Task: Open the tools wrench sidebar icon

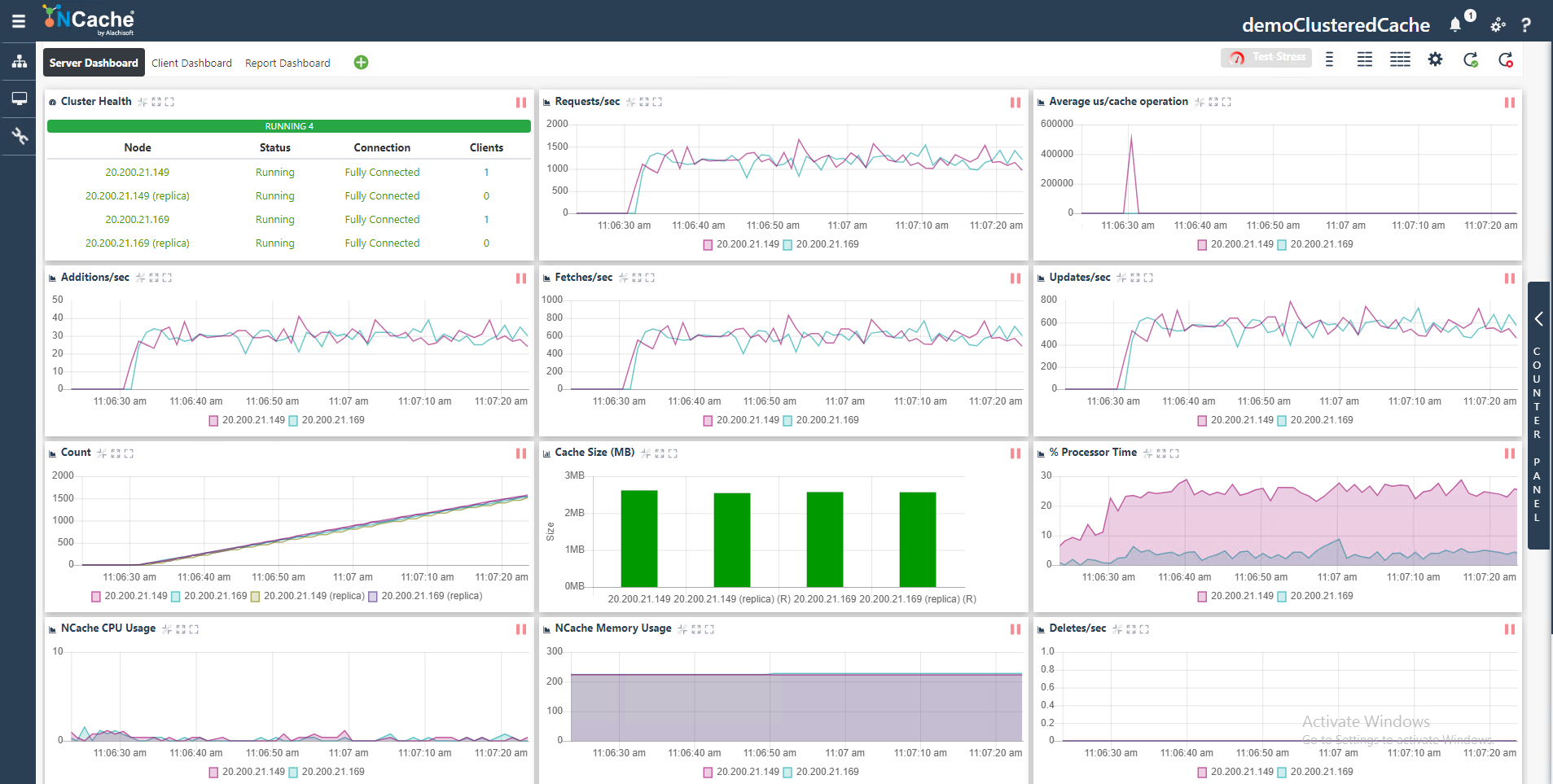Action: (20, 135)
